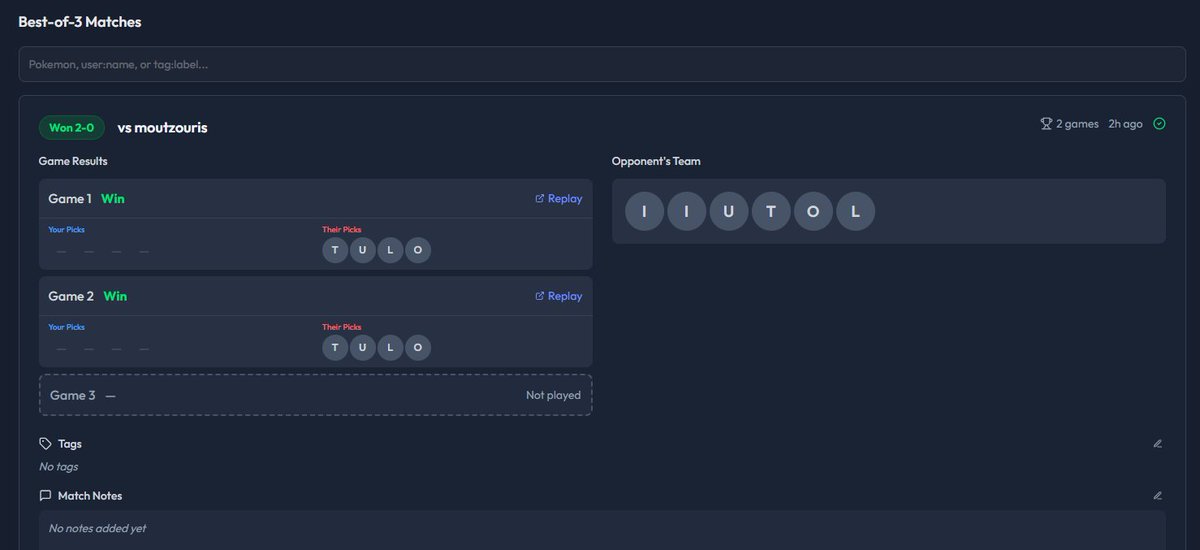This screenshot has height=550, width=1200.
Task: Select the T avatar in Opponent's Team
Action: pyautogui.click(x=771, y=211)
